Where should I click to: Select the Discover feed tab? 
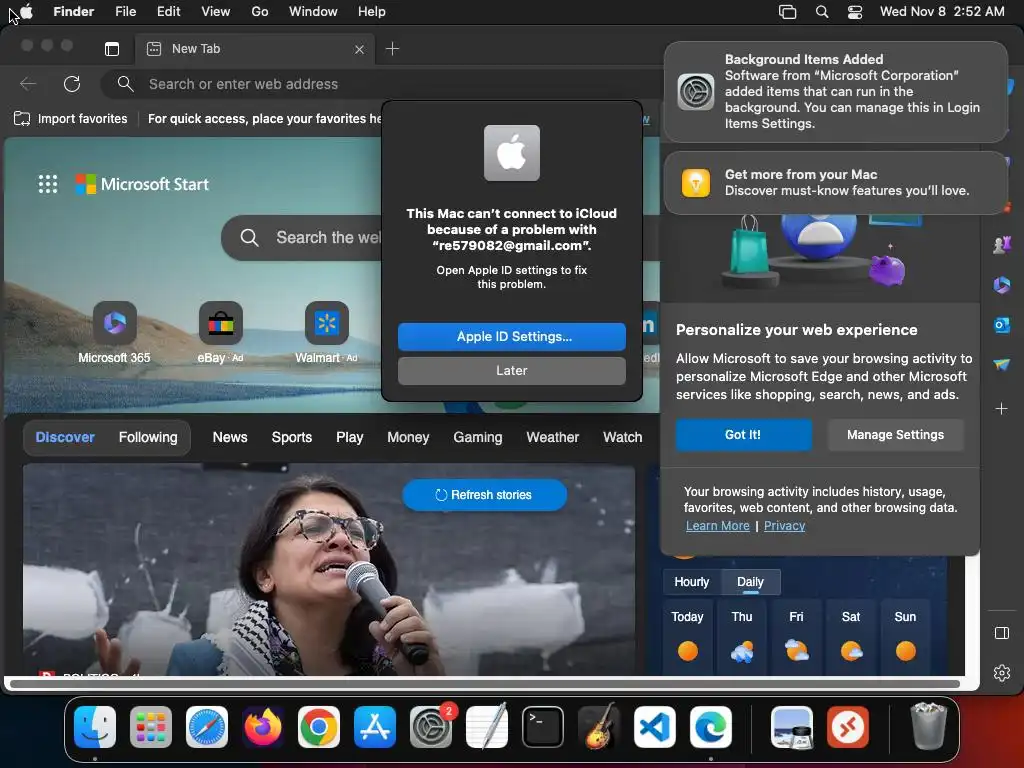point(65,438)
